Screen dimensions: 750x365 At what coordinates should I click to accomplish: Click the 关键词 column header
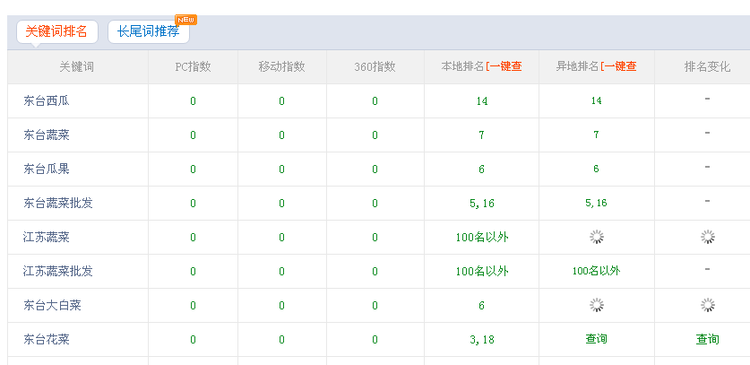point(77,66)
